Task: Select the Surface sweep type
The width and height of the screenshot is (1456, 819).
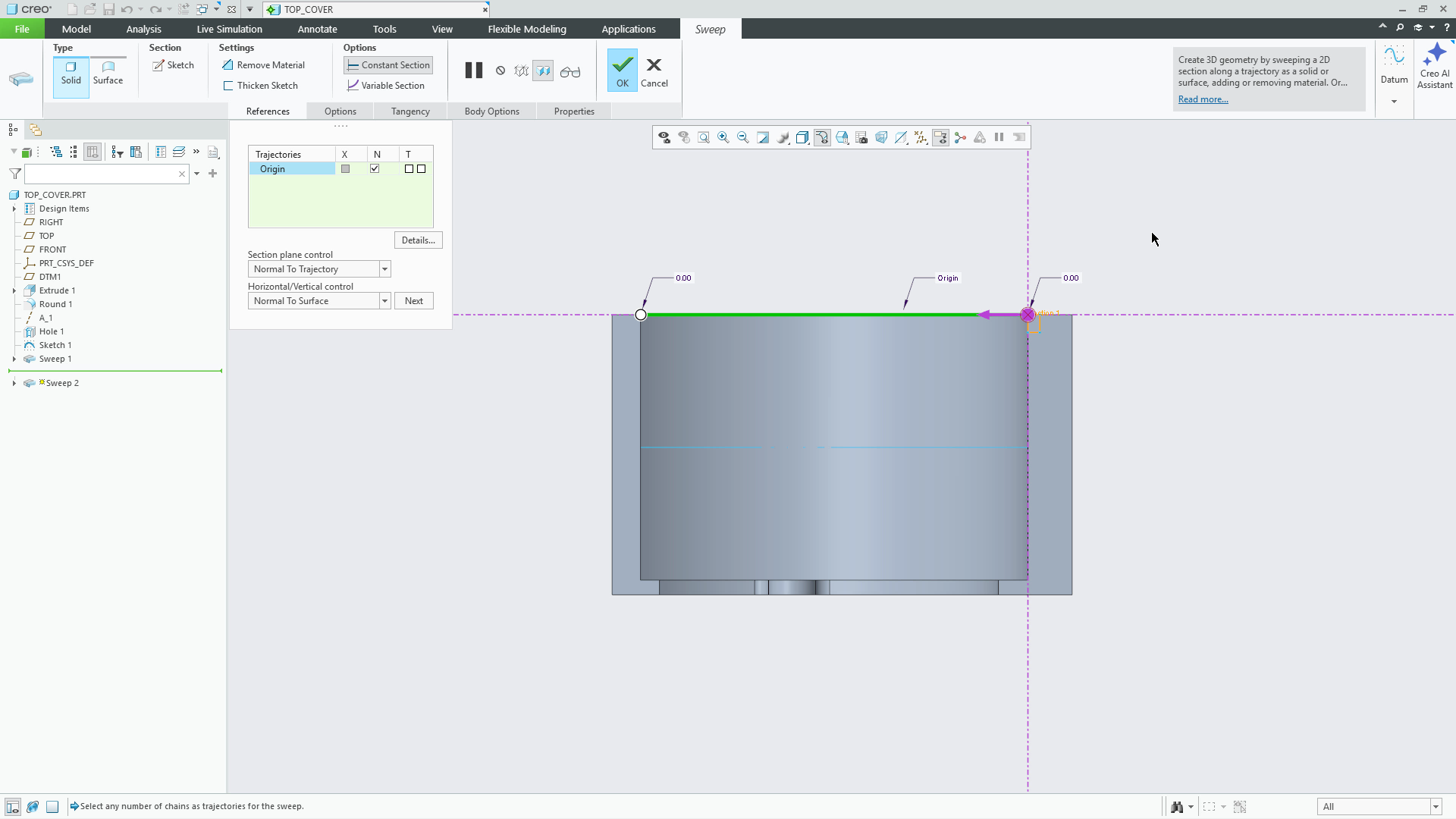Action: [108, 74]
